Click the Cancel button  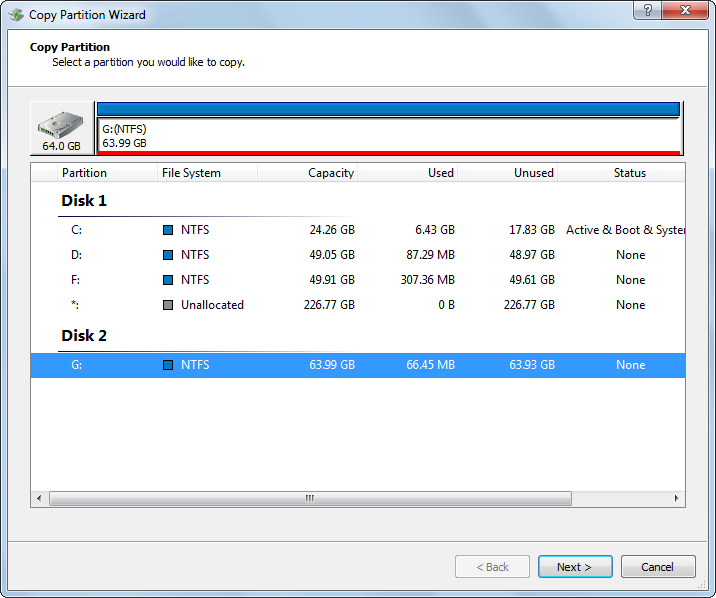(x=658, y=567)
